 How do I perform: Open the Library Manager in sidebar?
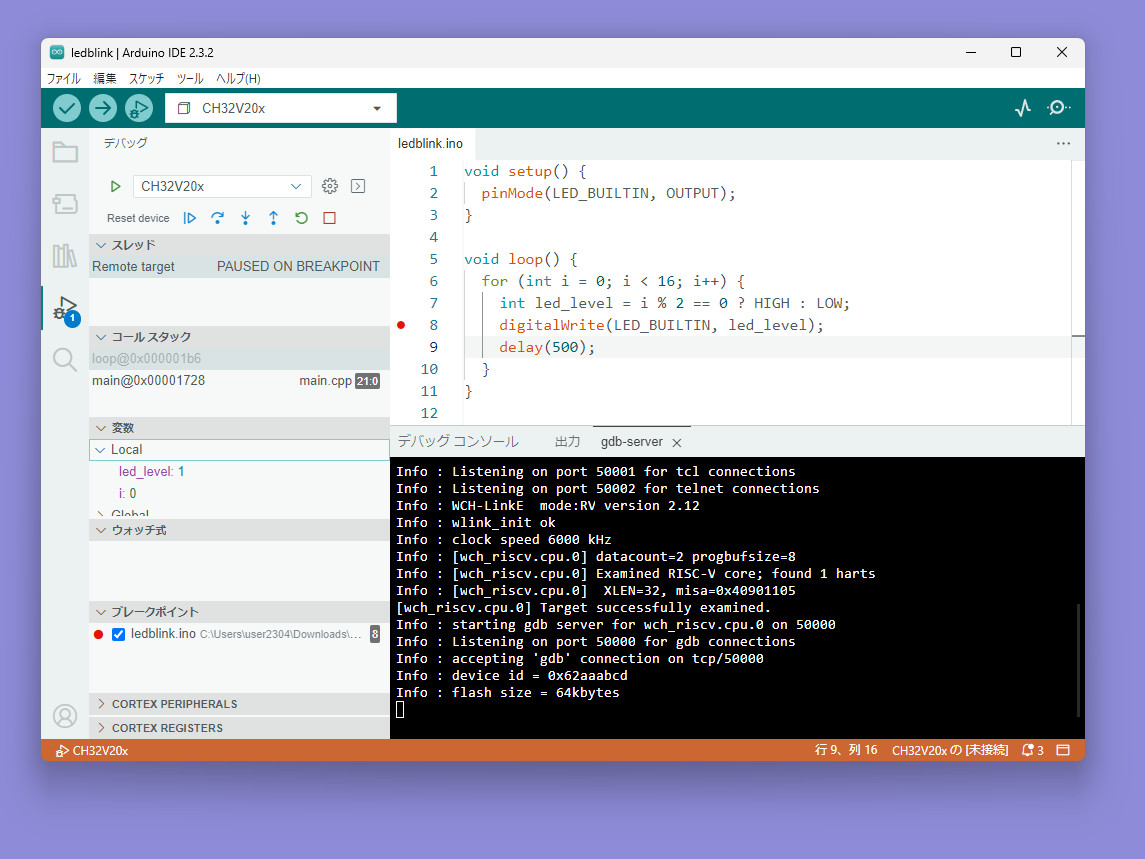(65, 256)
